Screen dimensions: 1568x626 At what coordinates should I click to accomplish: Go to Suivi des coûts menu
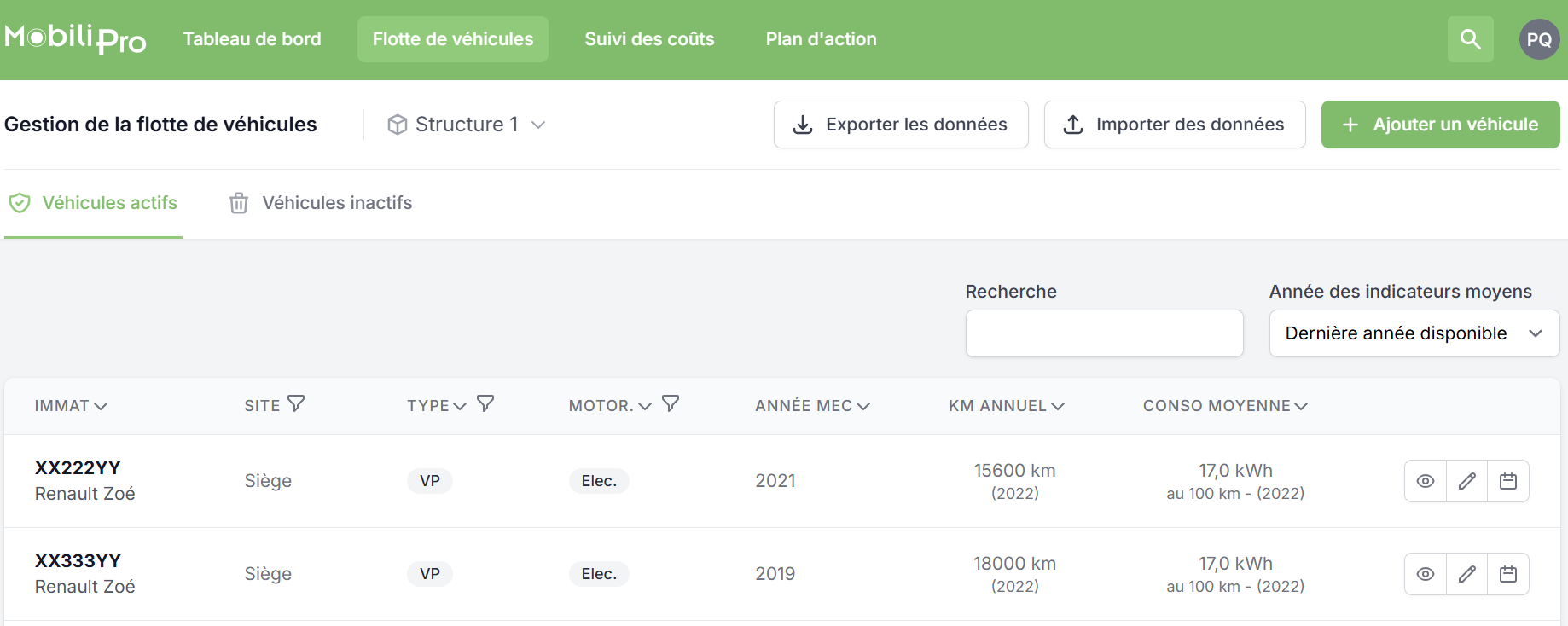pos(649,39)
